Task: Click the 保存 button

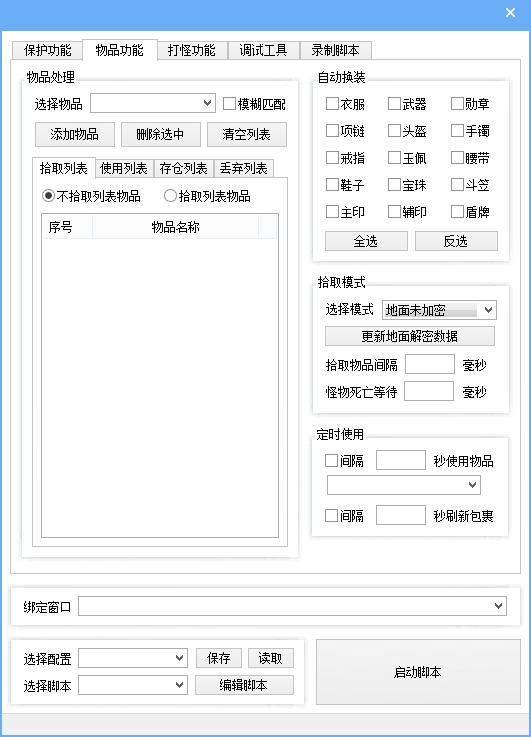Action: click(219, 658)
